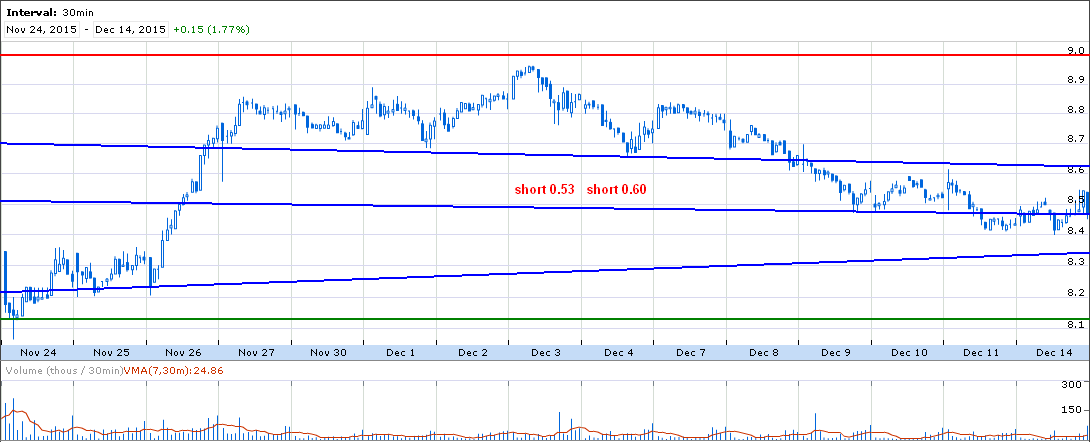
Task: Click the "short 0.53" annotation
Action: [x=544, y=190]
